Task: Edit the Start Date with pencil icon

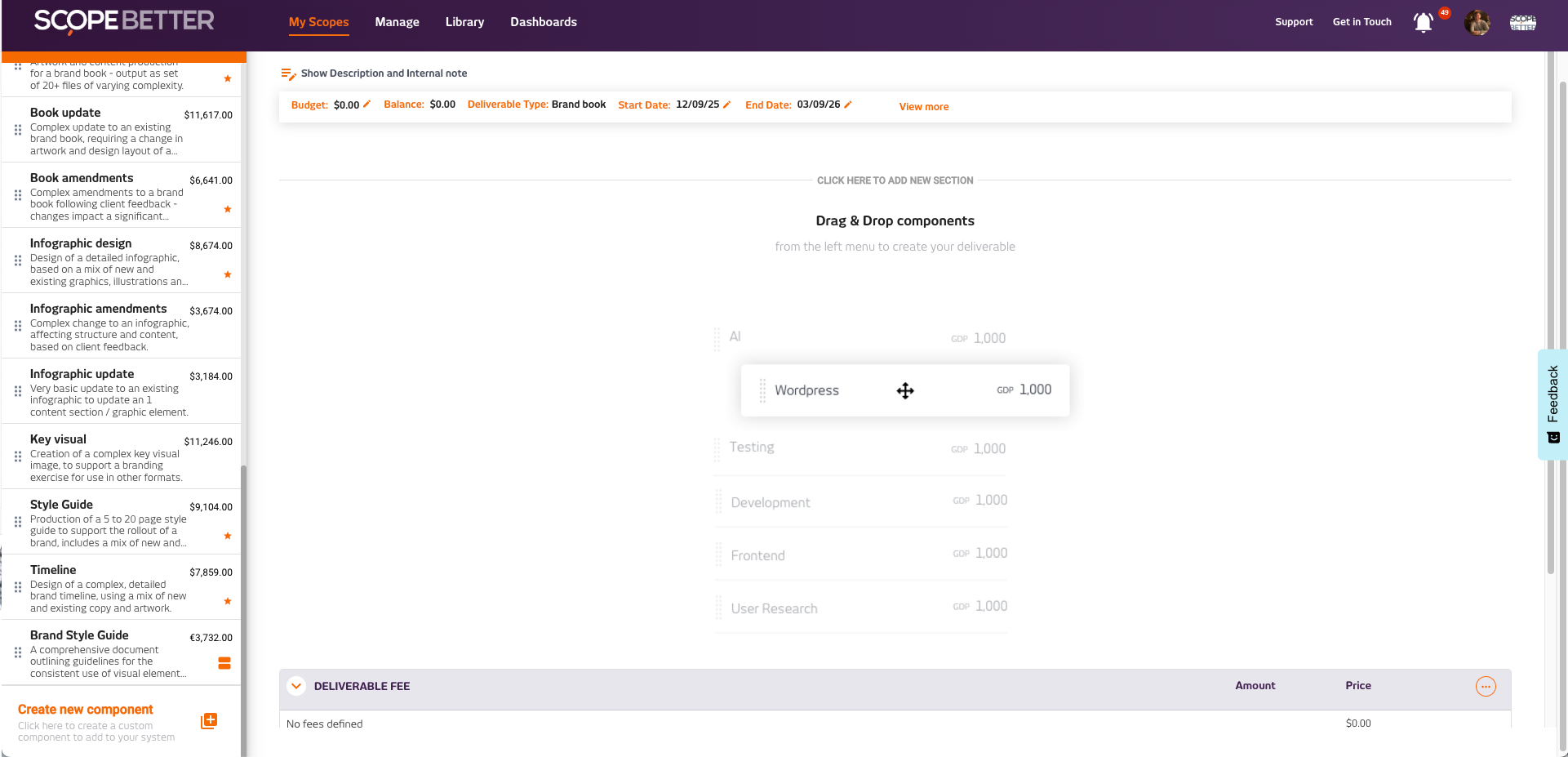Action: click(x=726, y=105)
